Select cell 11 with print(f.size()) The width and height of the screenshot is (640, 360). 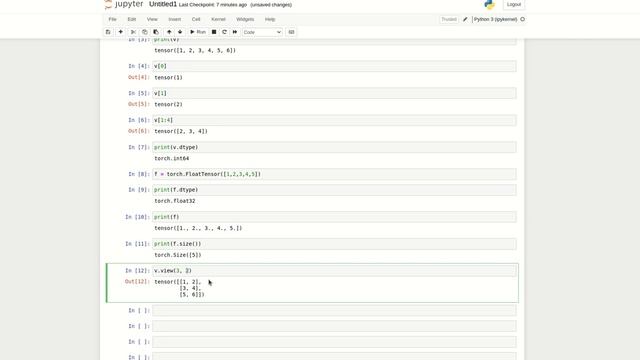[x=334, y=244]
